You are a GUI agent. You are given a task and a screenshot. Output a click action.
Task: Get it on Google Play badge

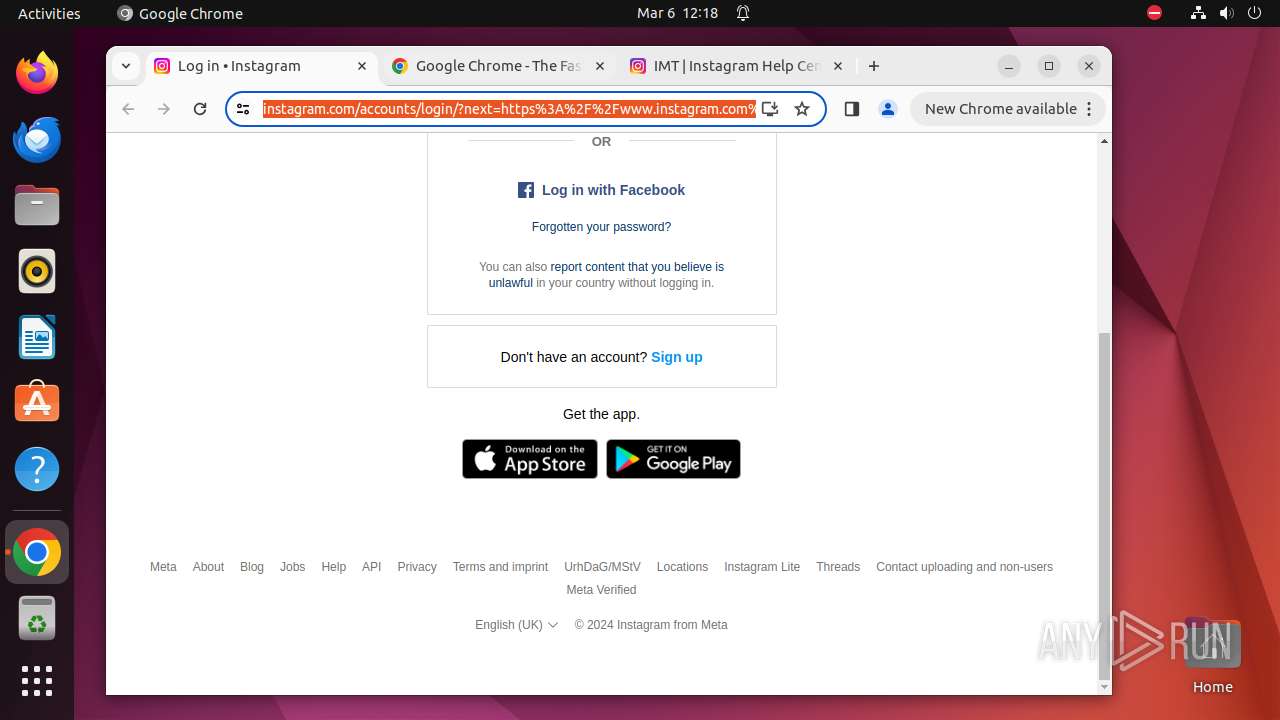[x=673, y=459]
